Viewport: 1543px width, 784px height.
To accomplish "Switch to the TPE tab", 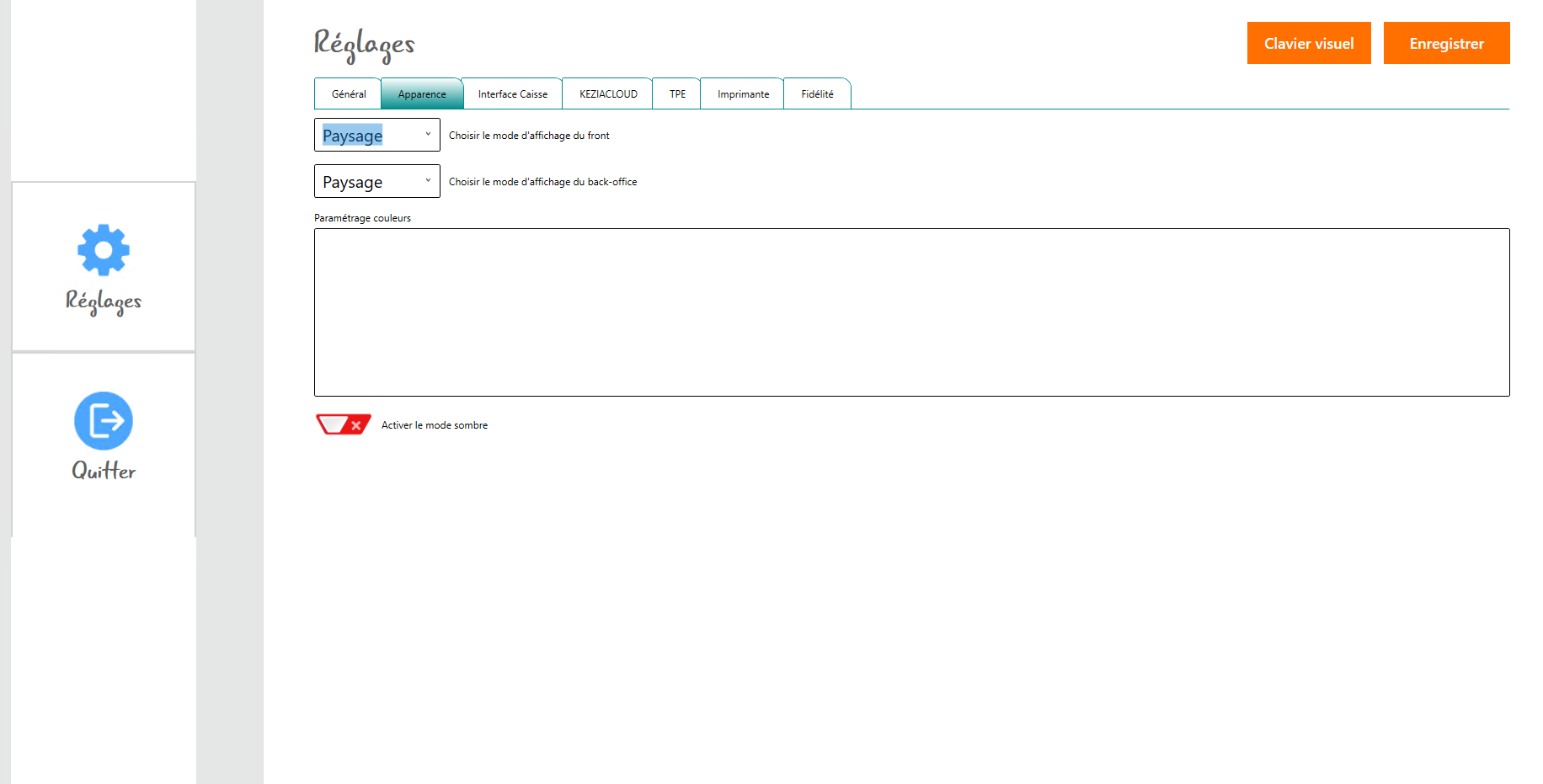I will click(x=677, y=94).
